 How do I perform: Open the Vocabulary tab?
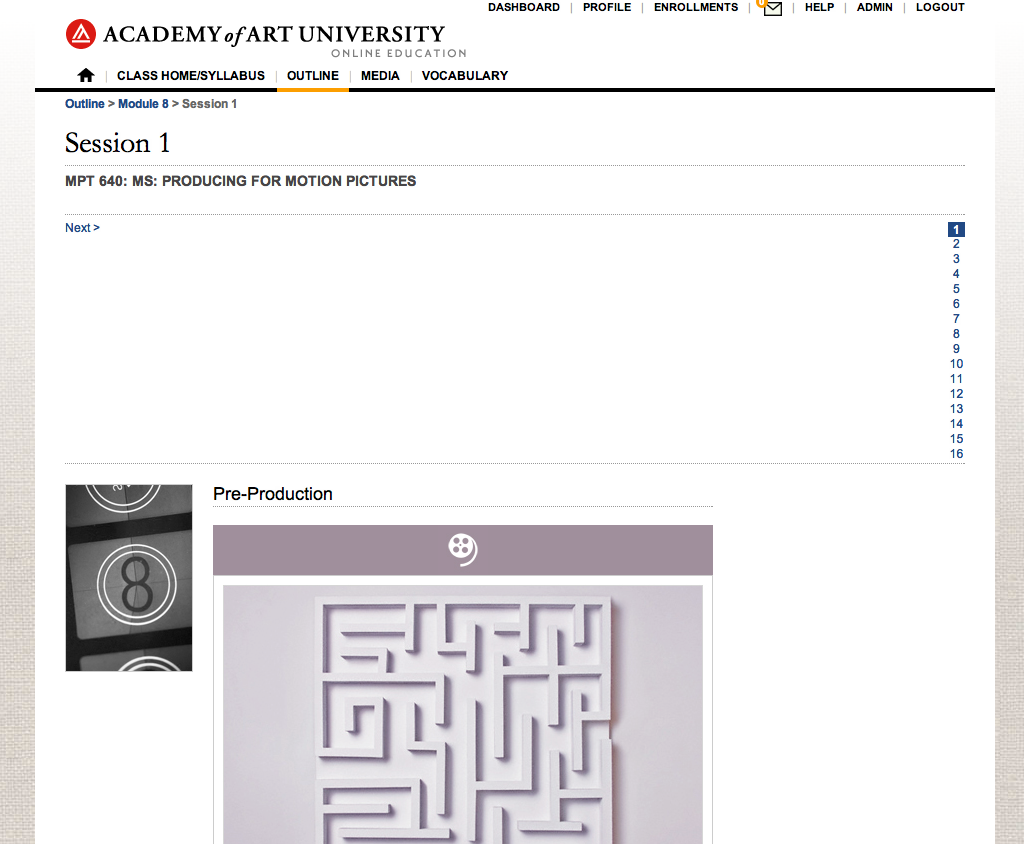pos(465,76)
